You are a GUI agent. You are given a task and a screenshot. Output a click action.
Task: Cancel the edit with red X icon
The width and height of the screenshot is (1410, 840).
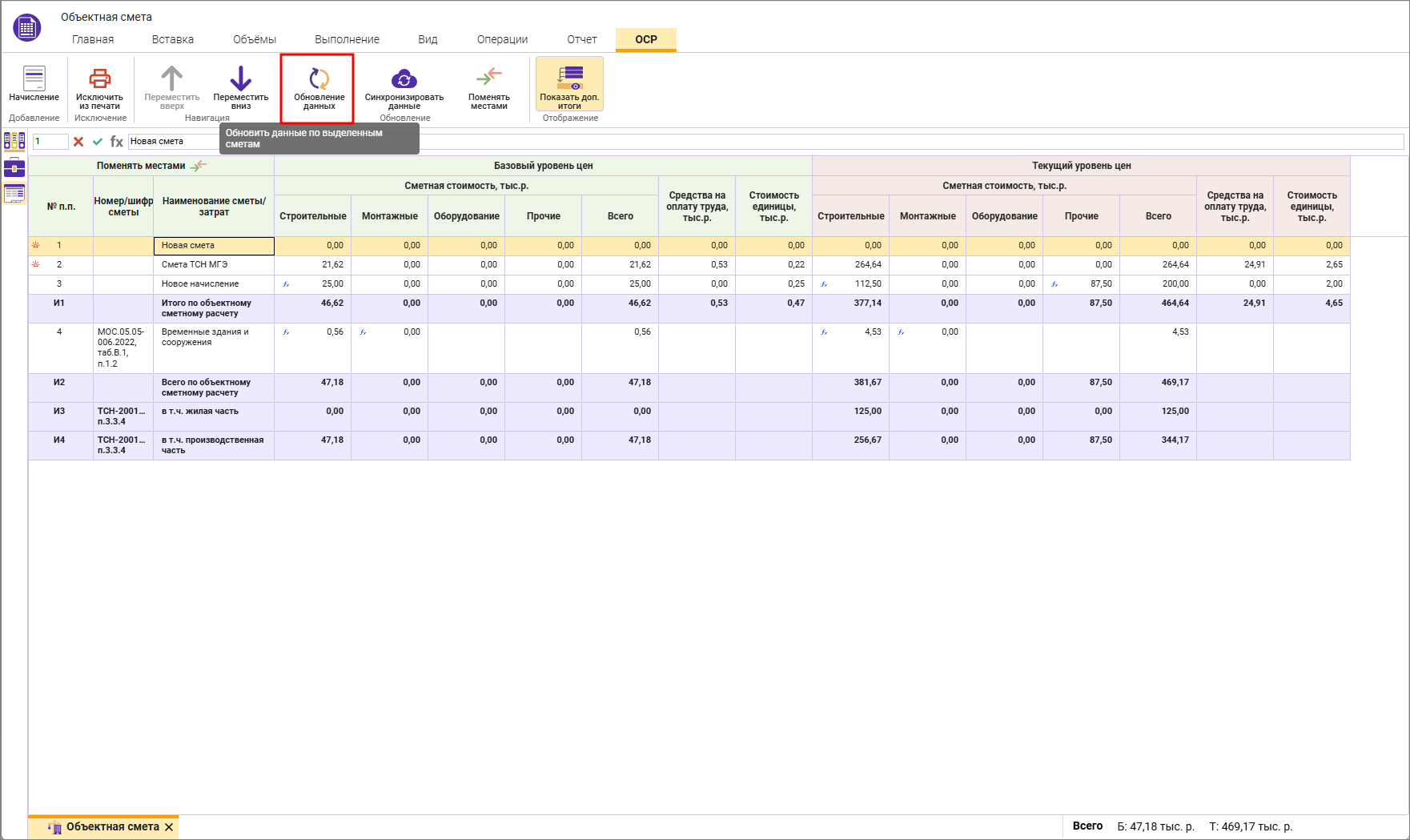pos(78,142)
